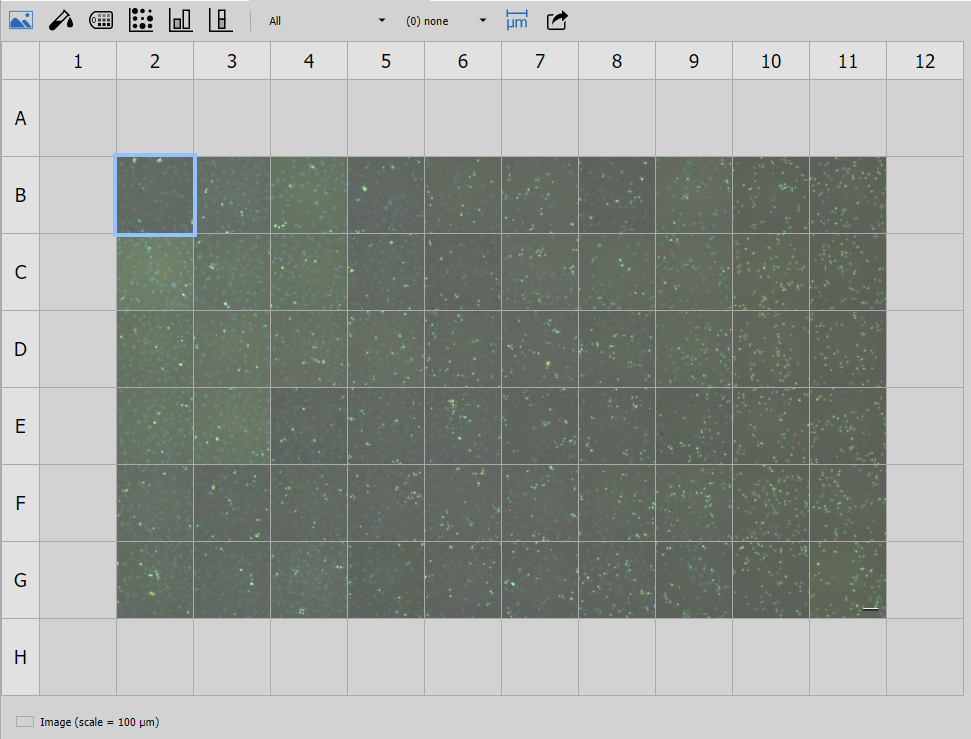The width and height of the screenshot is (971, 739).
Task: Select column header 10
Action: point(771,61)
